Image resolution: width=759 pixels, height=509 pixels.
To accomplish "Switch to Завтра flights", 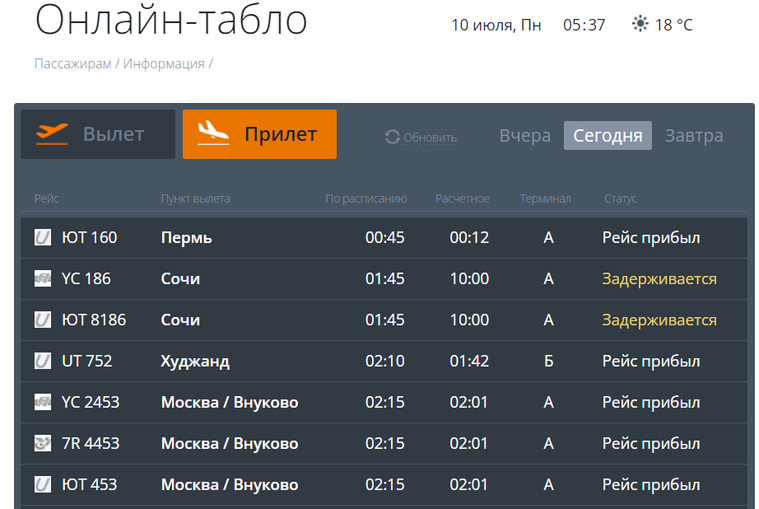I will (x=694, y=136).
